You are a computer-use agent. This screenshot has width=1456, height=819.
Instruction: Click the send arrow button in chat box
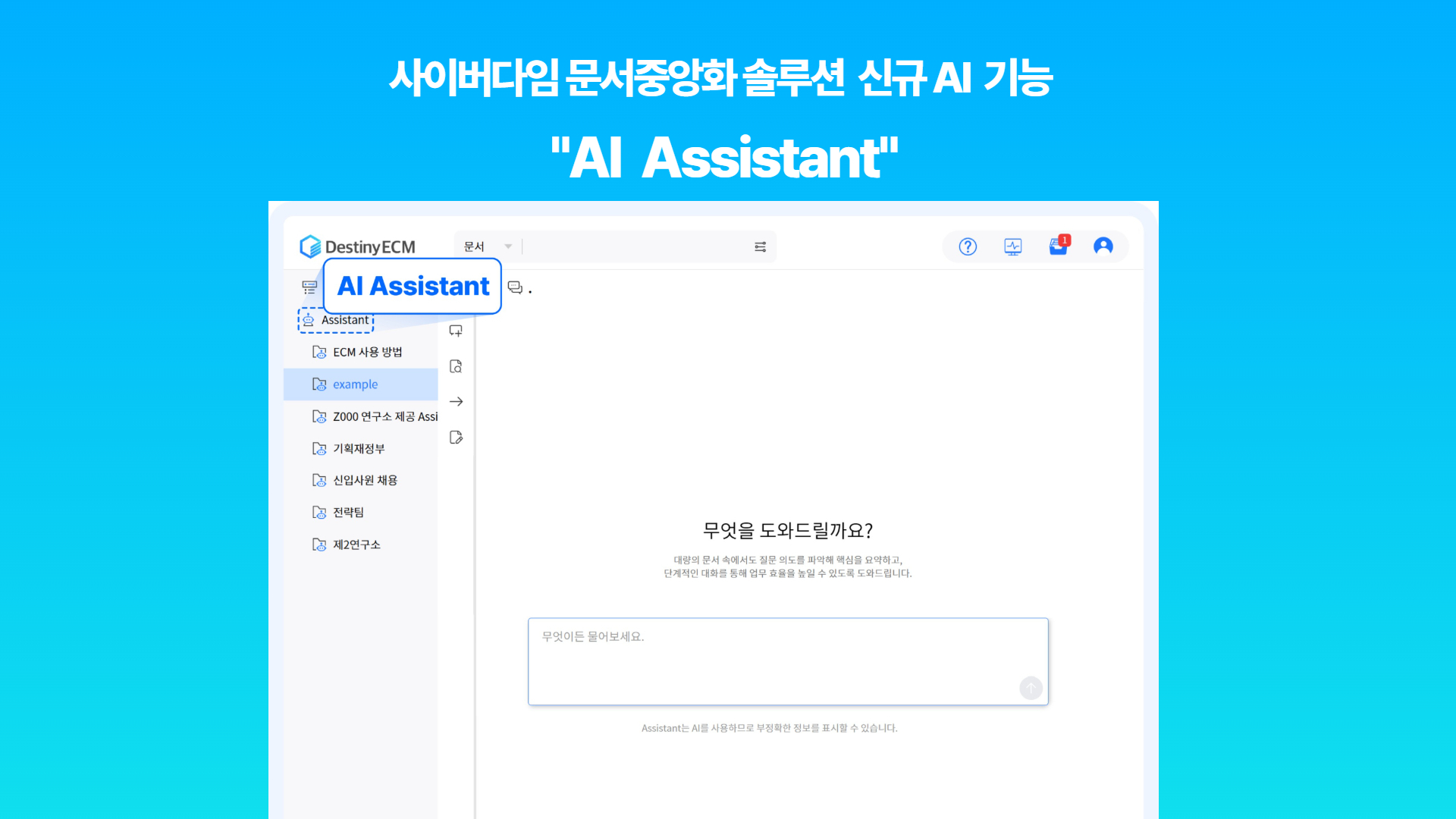[1031, 688]
